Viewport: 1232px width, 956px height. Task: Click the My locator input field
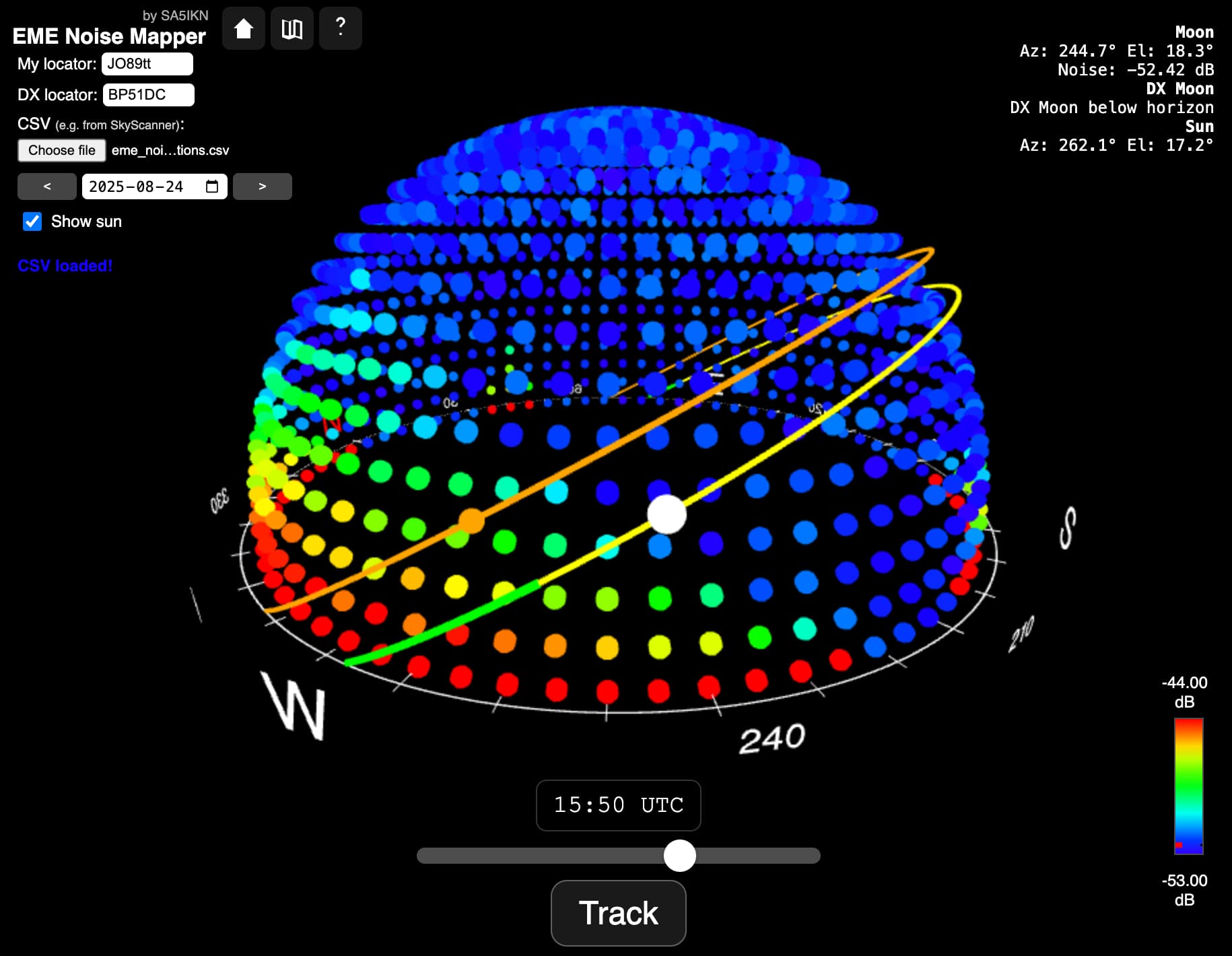tap(147, 64)
